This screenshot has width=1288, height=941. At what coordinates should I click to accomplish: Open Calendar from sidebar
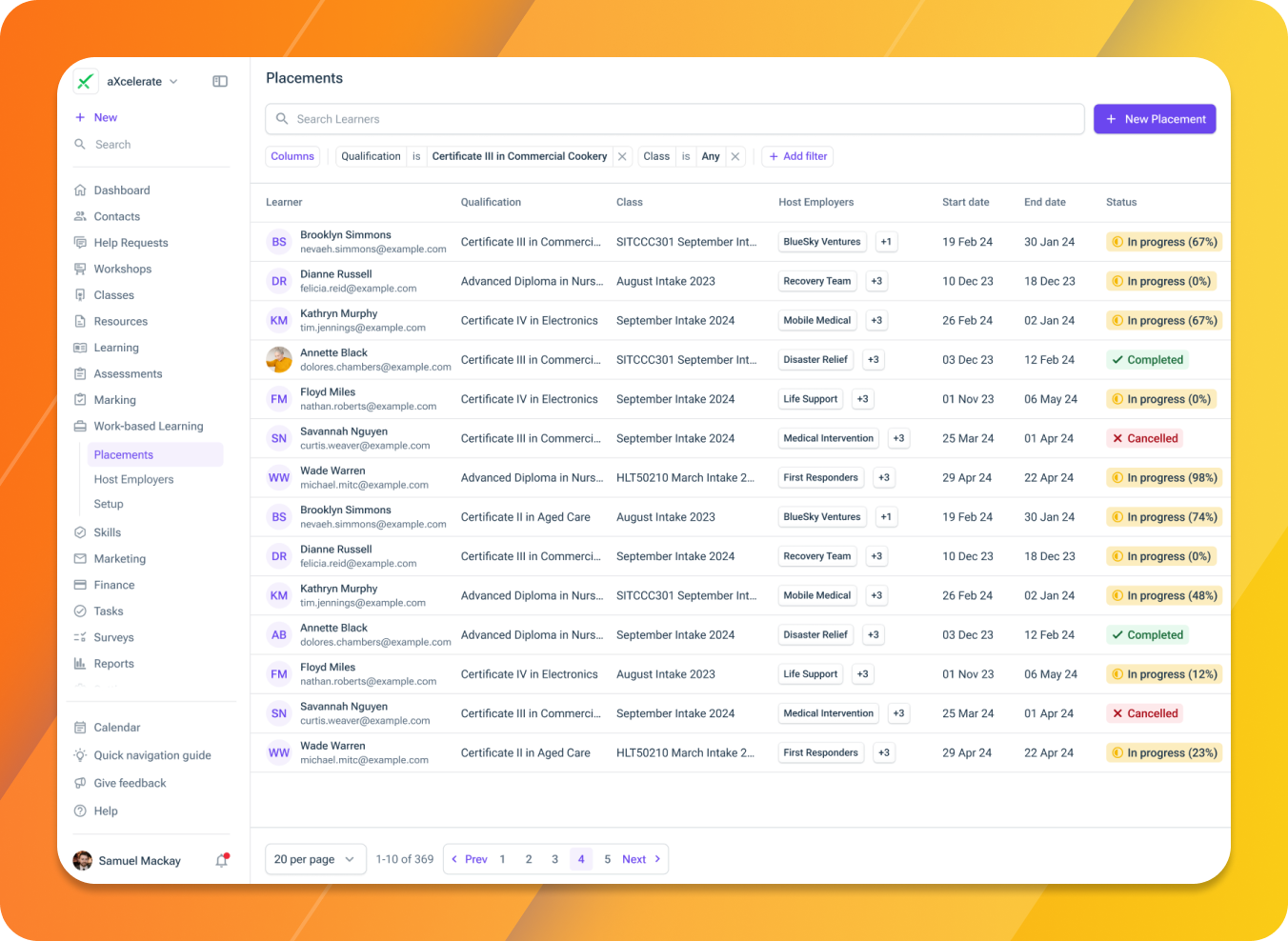pyautogui.click(x=117, y=727)
